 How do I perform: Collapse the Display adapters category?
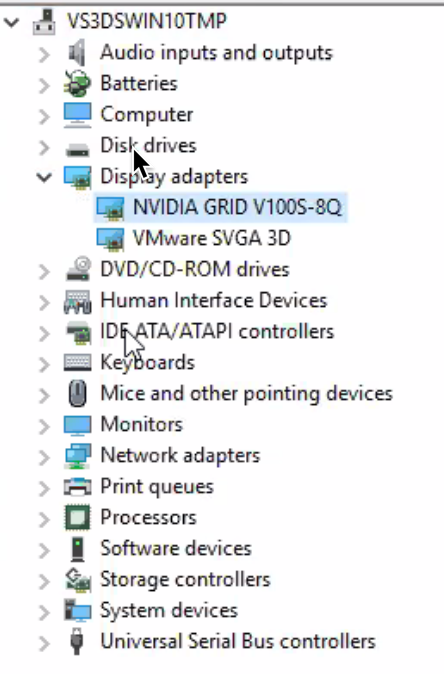(44, 177)
